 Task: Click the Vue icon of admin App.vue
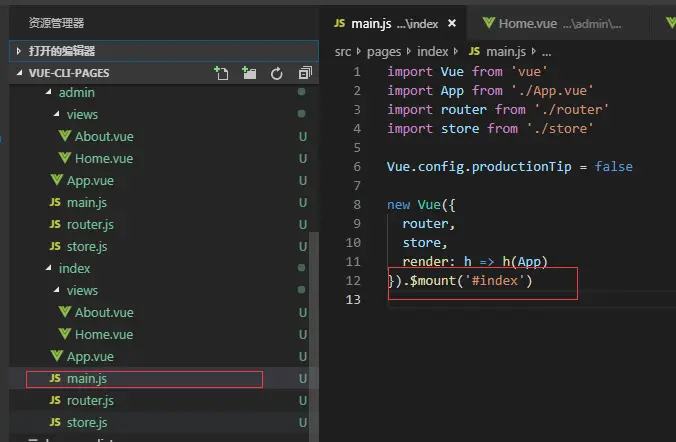click(56, 180)
